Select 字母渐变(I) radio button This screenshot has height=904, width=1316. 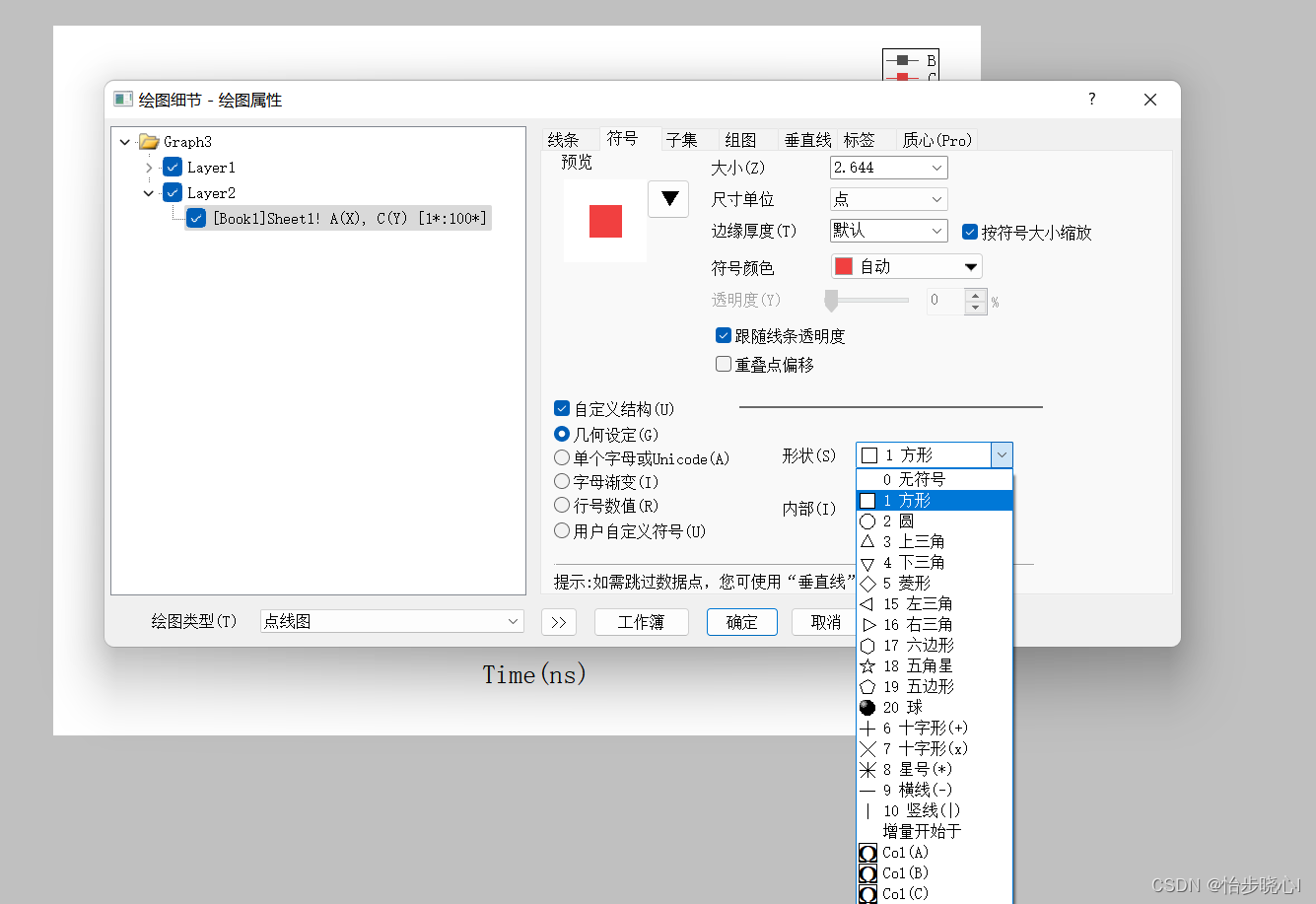click(x=562, y=481)
